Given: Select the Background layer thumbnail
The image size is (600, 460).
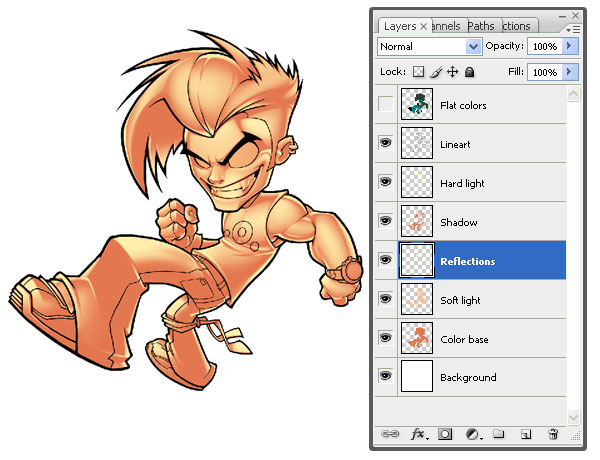Looking at the screenshot, I should pos(417,376).
